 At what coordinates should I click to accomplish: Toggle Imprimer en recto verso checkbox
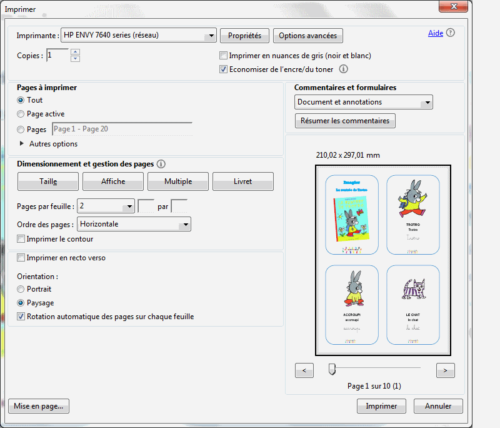pos(21,258)
